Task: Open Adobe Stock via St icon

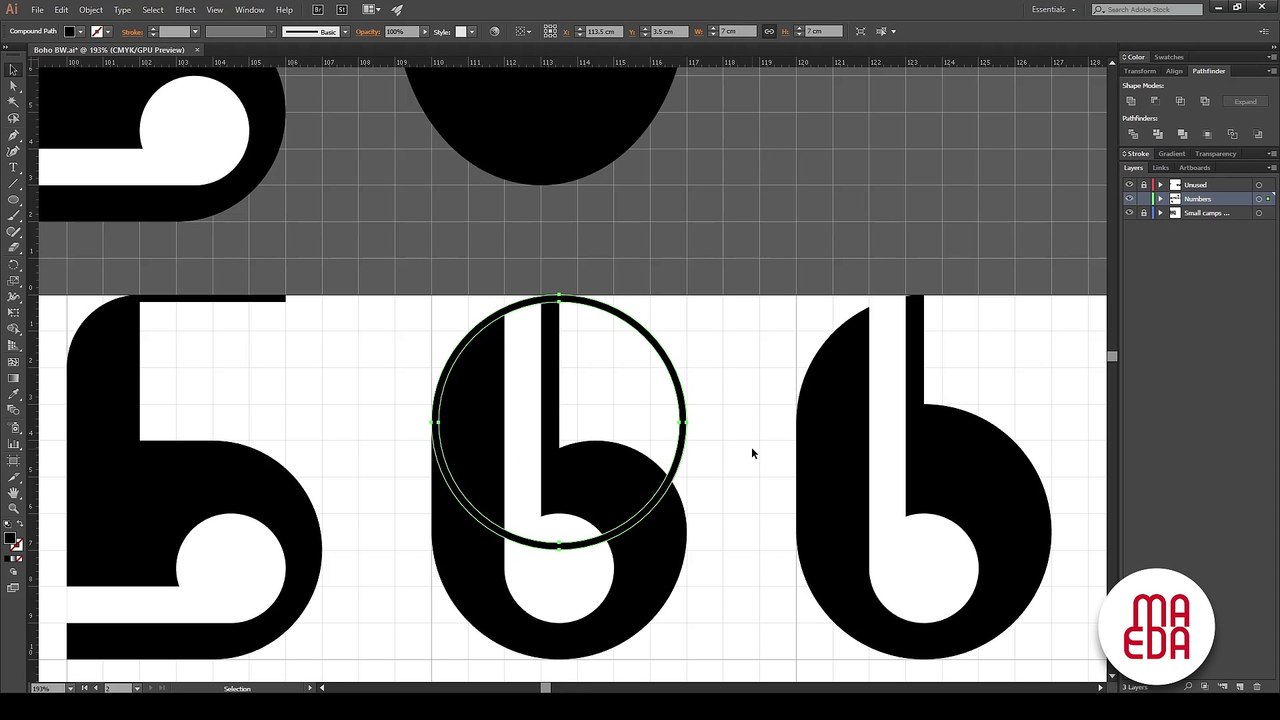Action: 342,10
